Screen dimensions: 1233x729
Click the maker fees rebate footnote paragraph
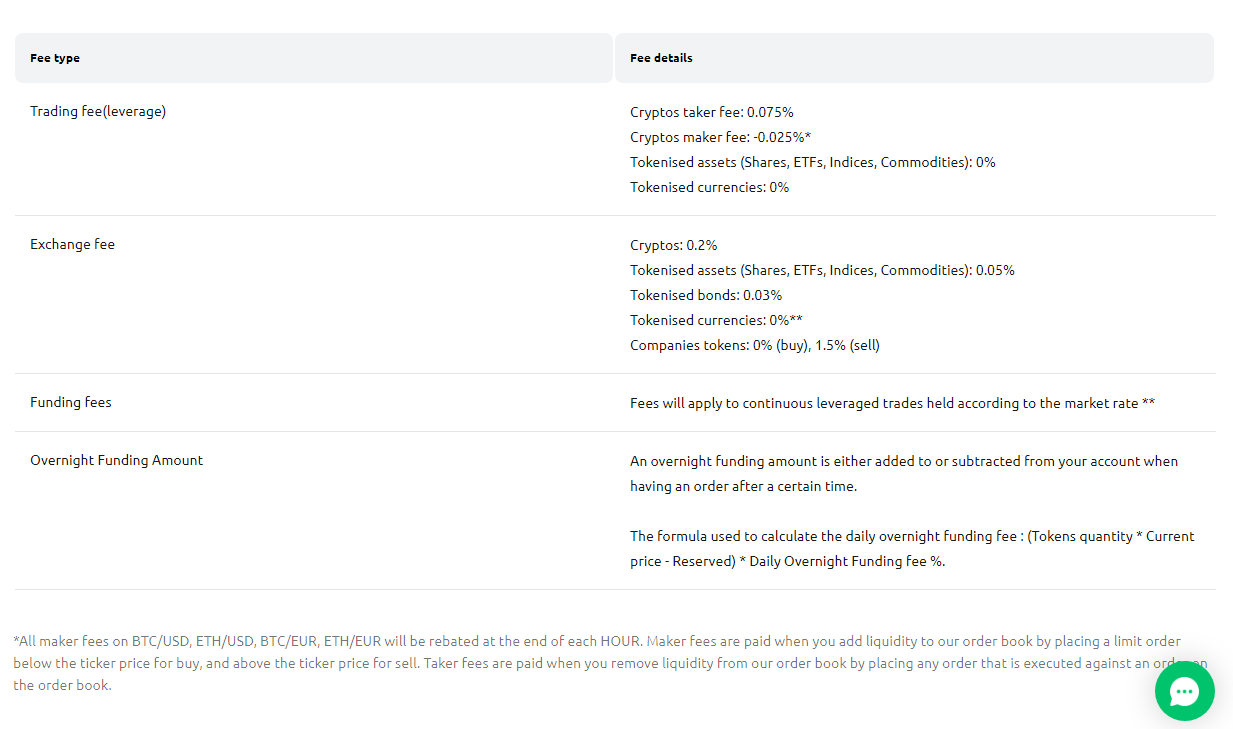tap(580, 663)
